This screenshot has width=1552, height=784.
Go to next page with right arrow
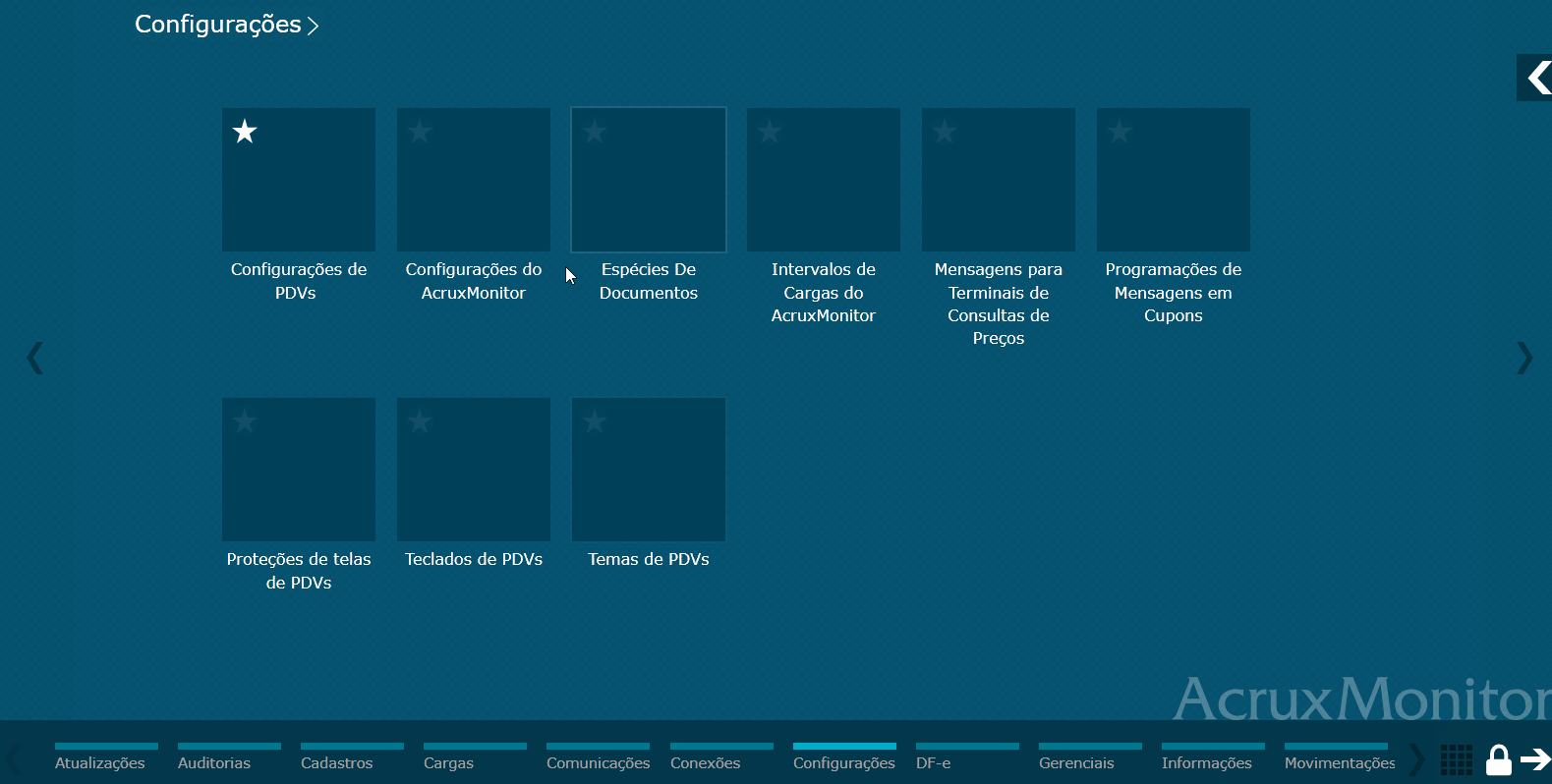(x=1524, y=358)
